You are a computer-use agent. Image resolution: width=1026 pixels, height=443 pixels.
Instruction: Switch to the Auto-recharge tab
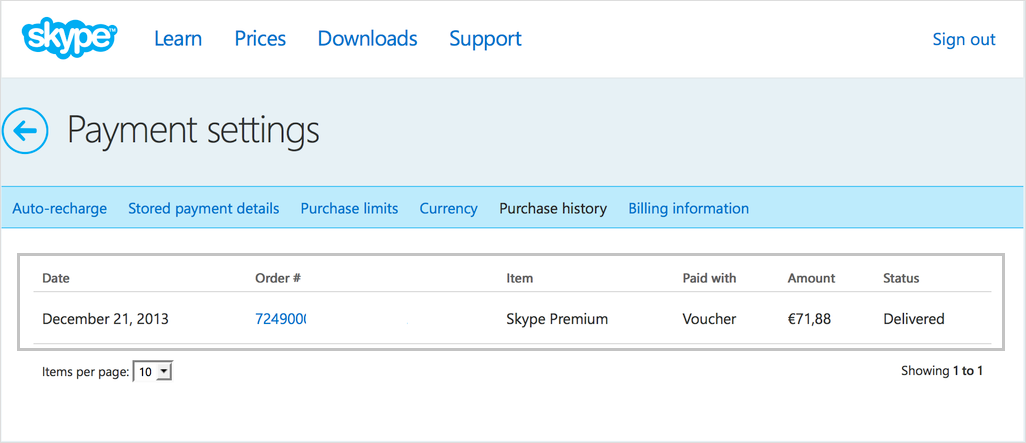click(x=60, y=209)
